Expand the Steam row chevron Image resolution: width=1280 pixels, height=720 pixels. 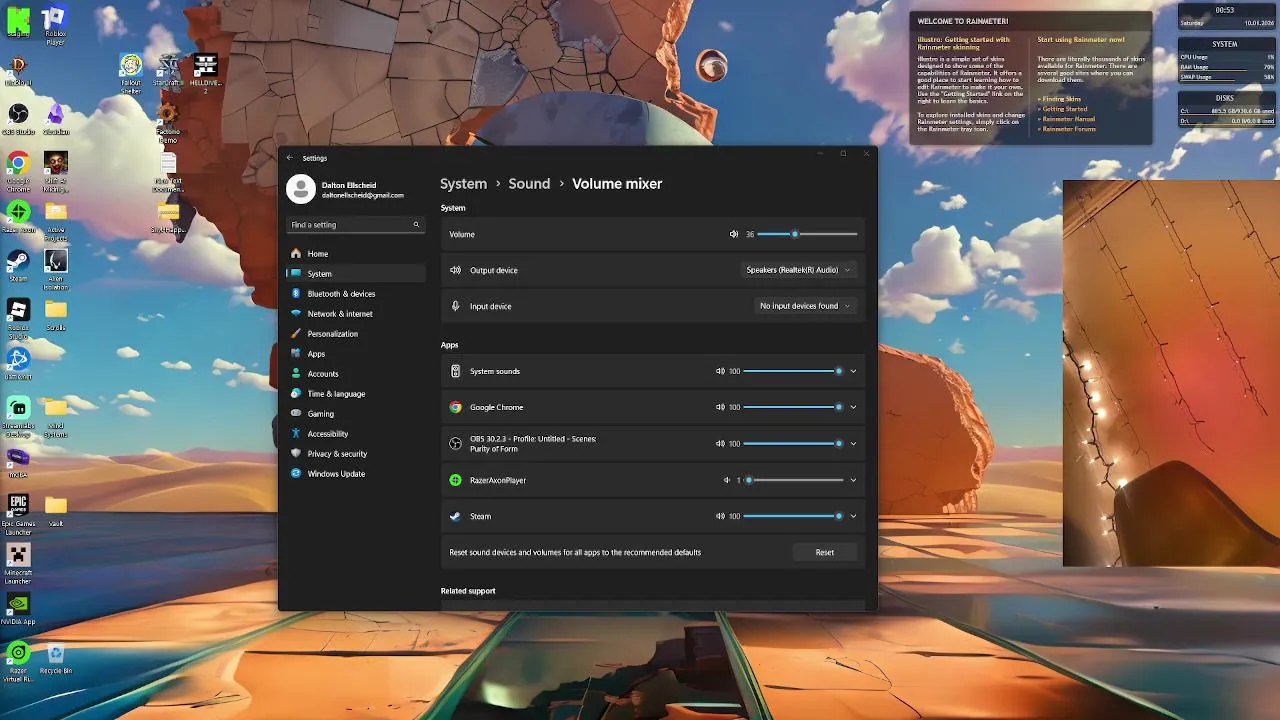tap(853, 516)
